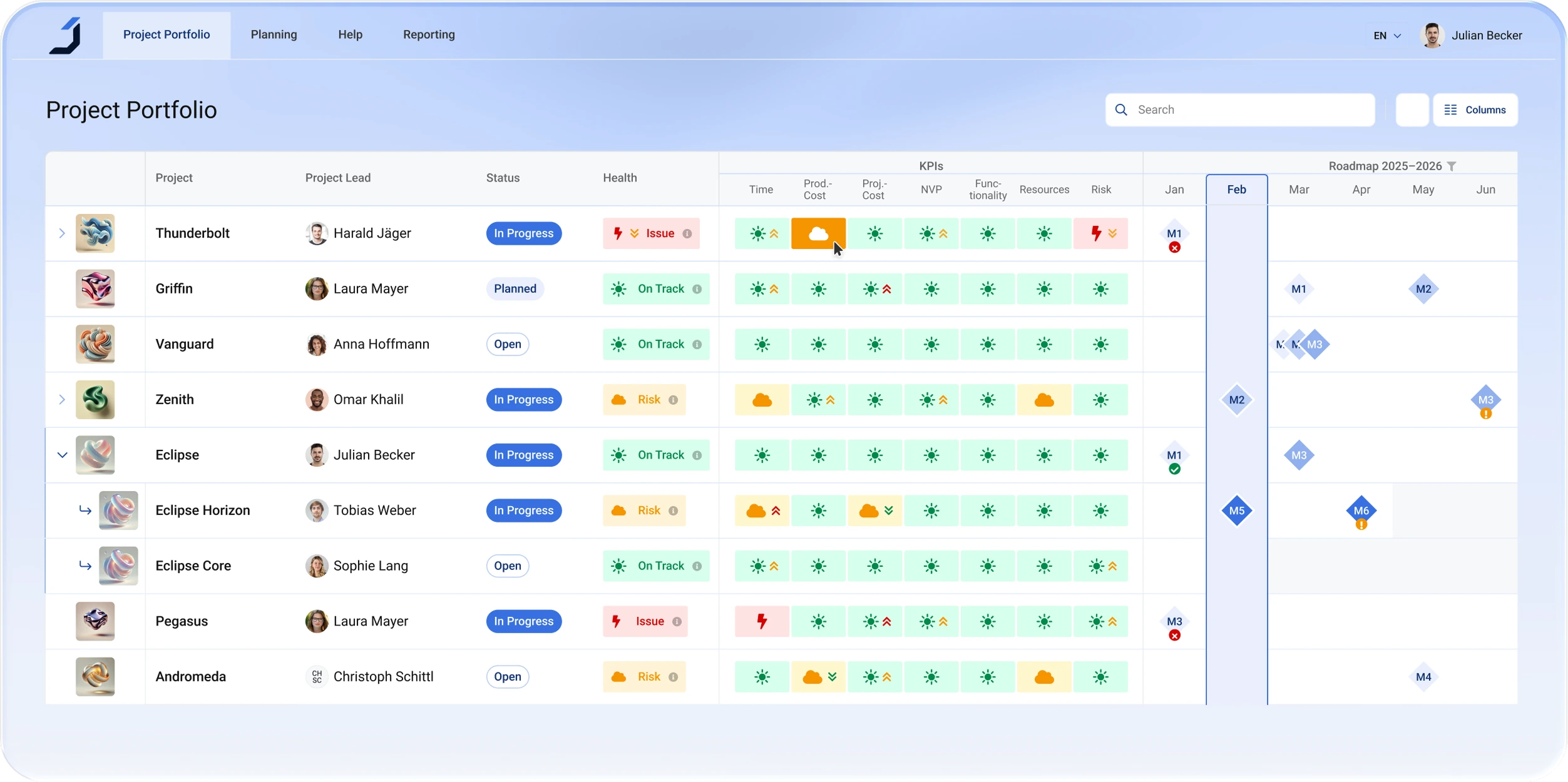
Task: Click Griffin's M2 milestone in May
Action: tap(1423, 289)
